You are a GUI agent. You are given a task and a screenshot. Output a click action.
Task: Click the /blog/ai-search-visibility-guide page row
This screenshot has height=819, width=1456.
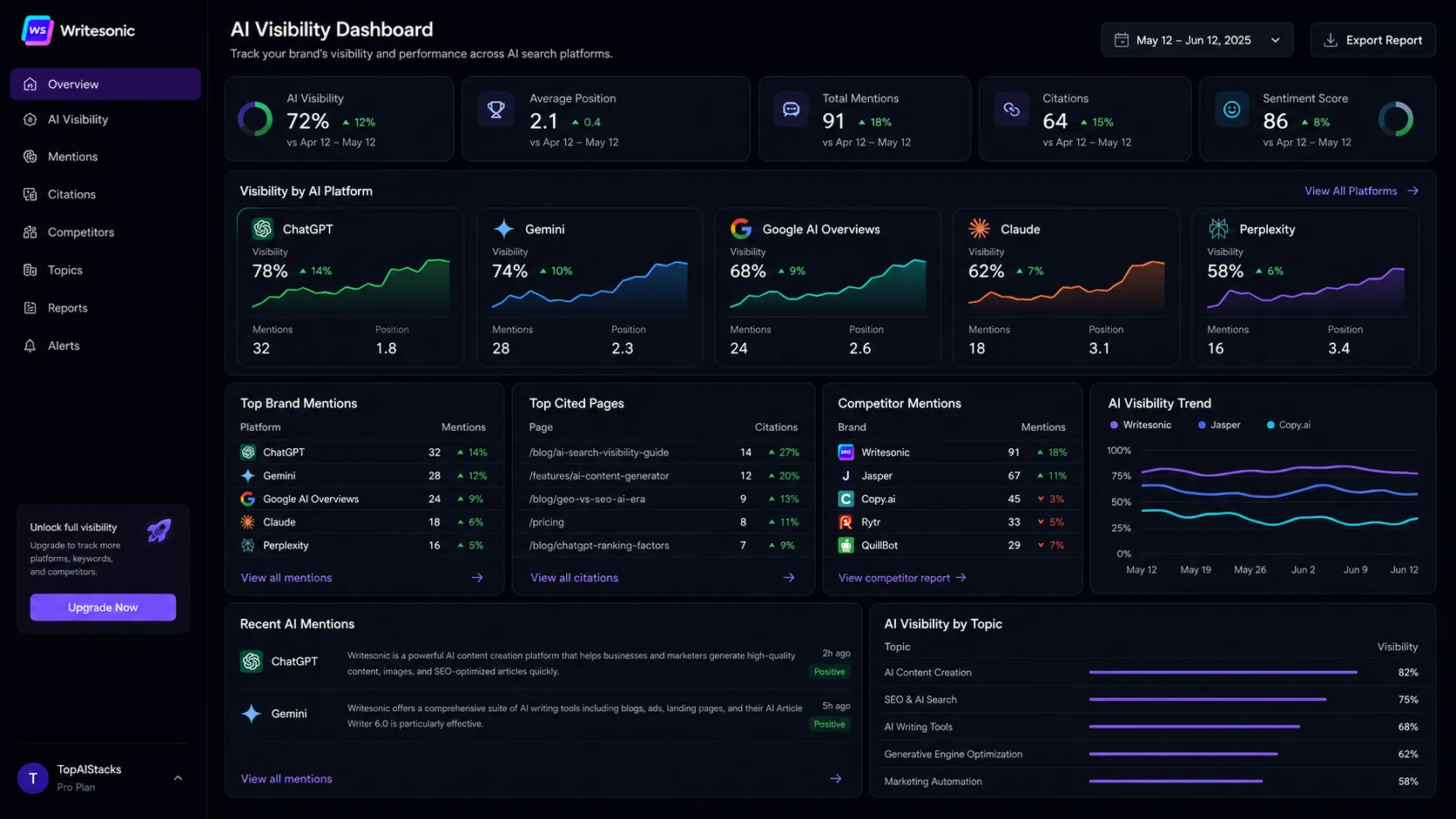click(664, 453)
